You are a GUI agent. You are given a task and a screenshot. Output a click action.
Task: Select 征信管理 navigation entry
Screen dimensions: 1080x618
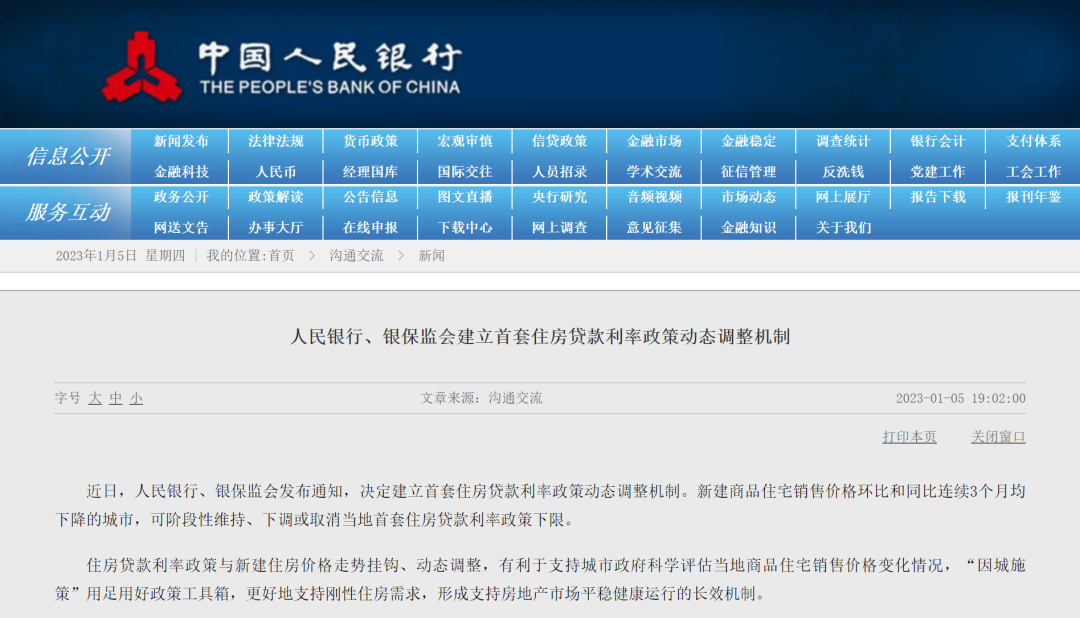(x=749, y=172)
